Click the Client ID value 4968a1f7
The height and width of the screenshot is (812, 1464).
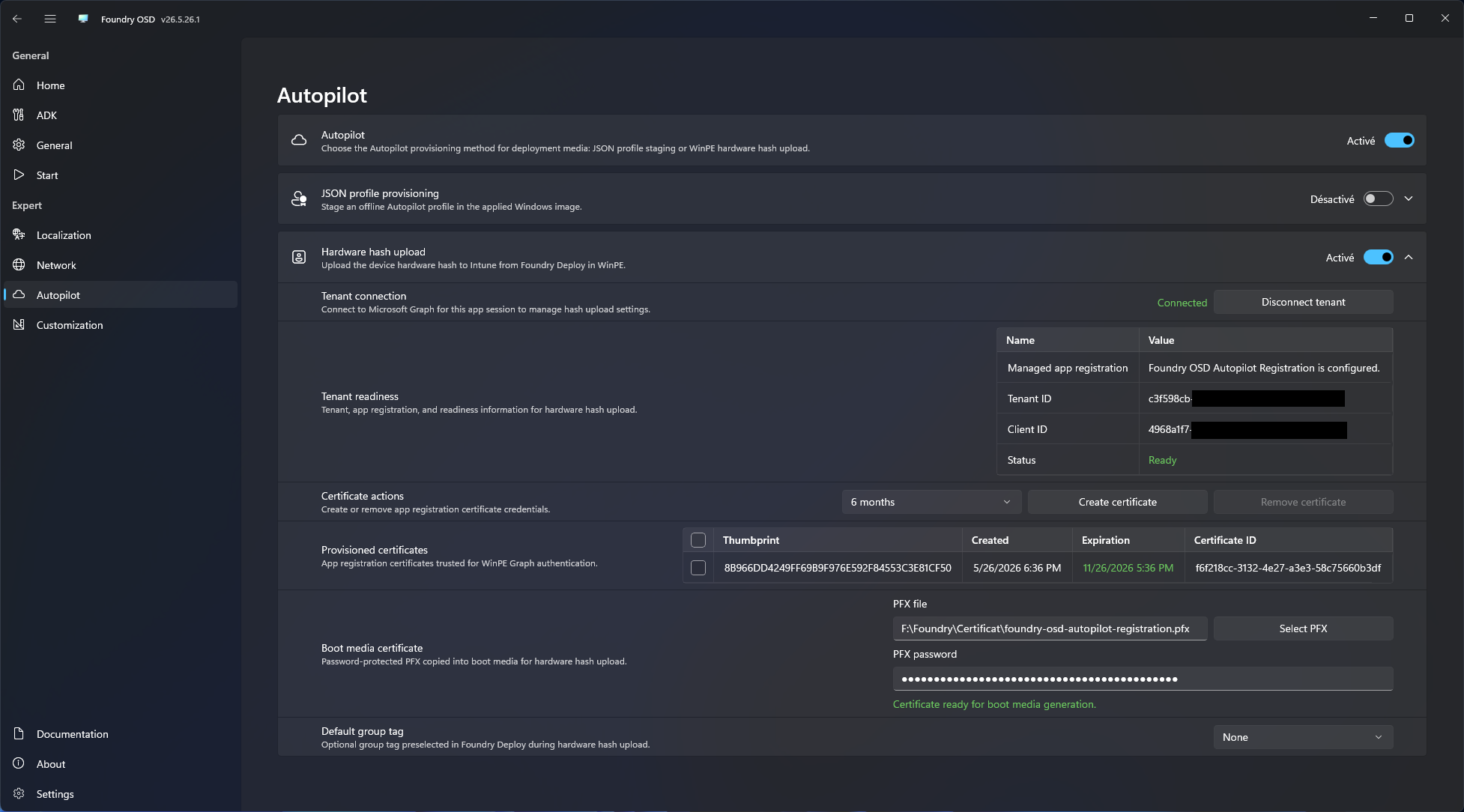pyautogui.click(x=1168, y=429)
